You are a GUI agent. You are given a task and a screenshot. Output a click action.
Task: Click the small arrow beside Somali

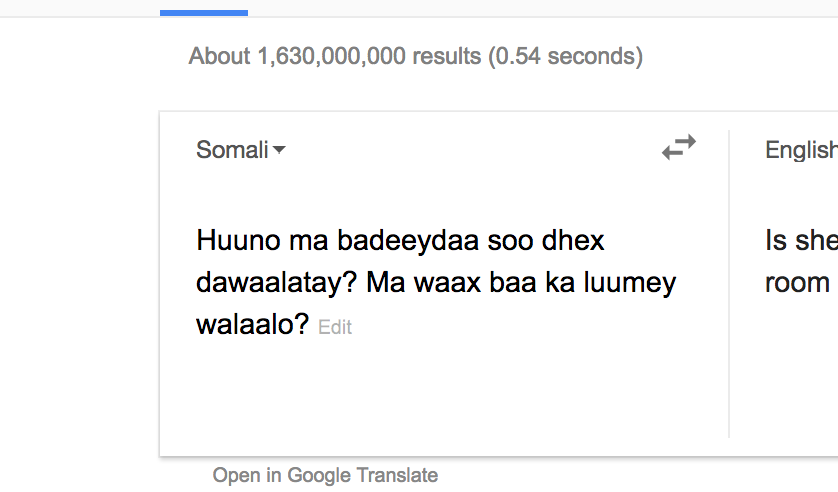(280, 150)
